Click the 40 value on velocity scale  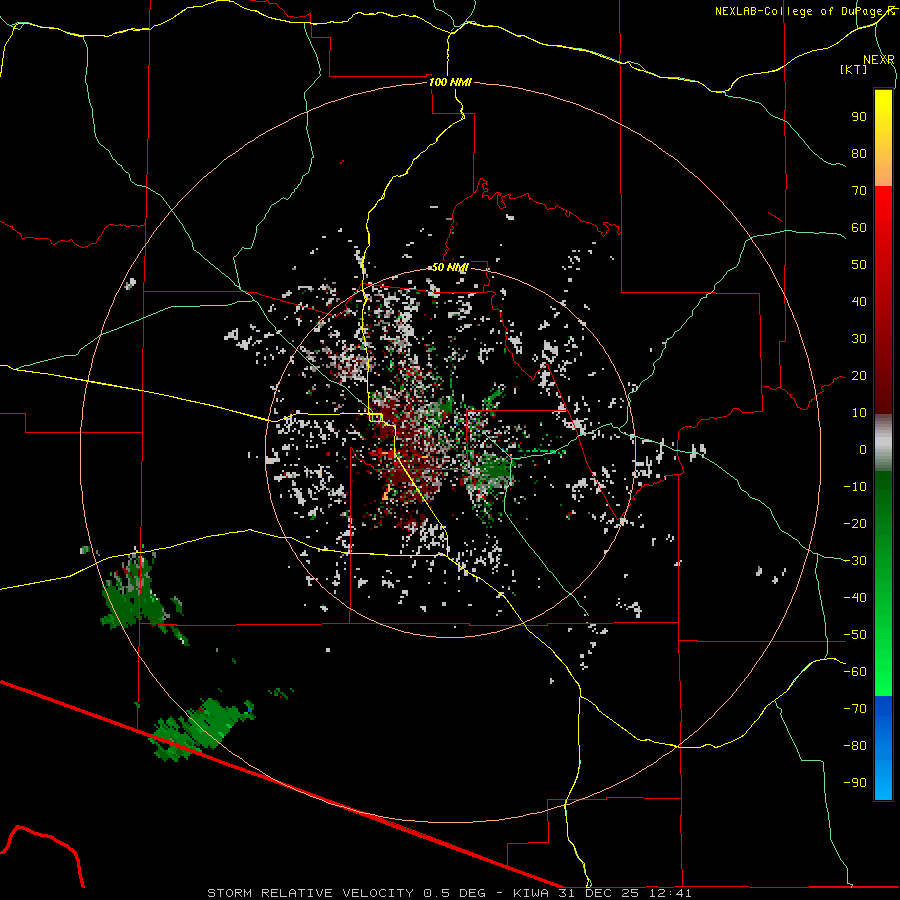[859, 302]
